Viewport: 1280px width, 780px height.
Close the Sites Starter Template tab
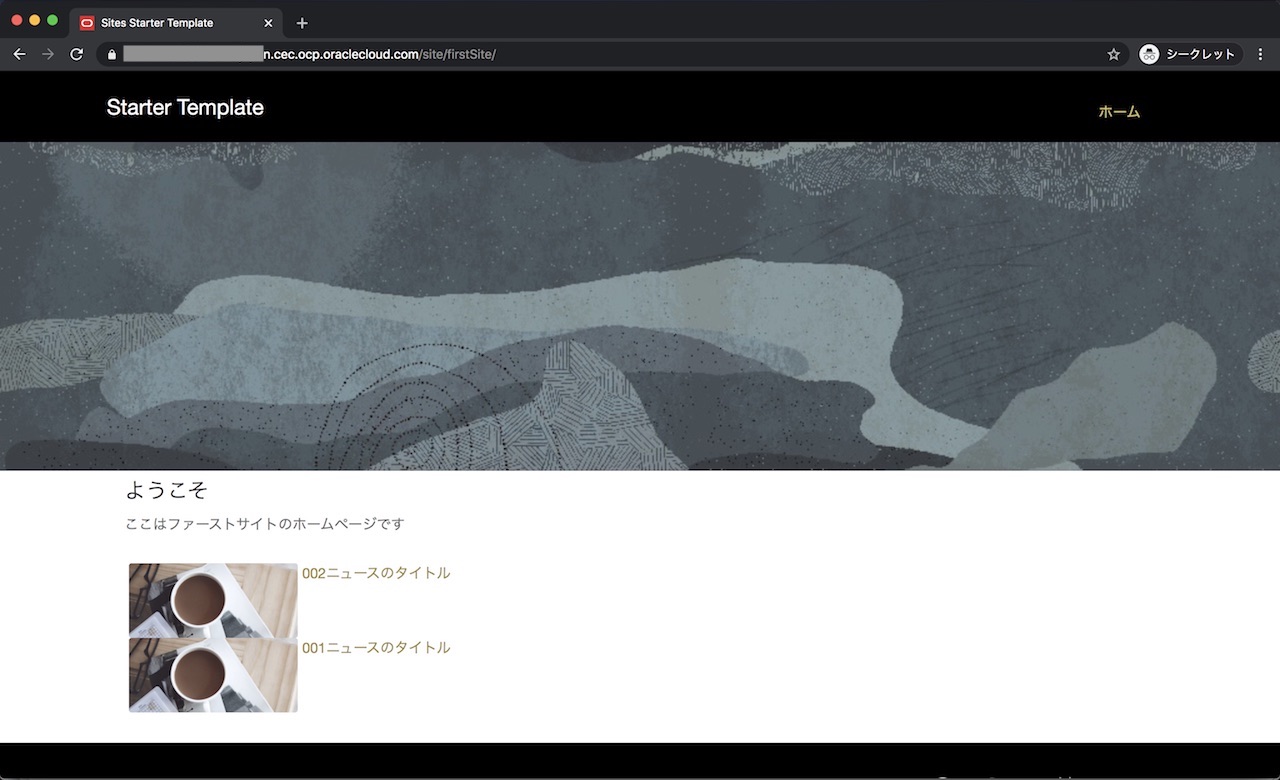pyautogui.click(x=268, y=23)
